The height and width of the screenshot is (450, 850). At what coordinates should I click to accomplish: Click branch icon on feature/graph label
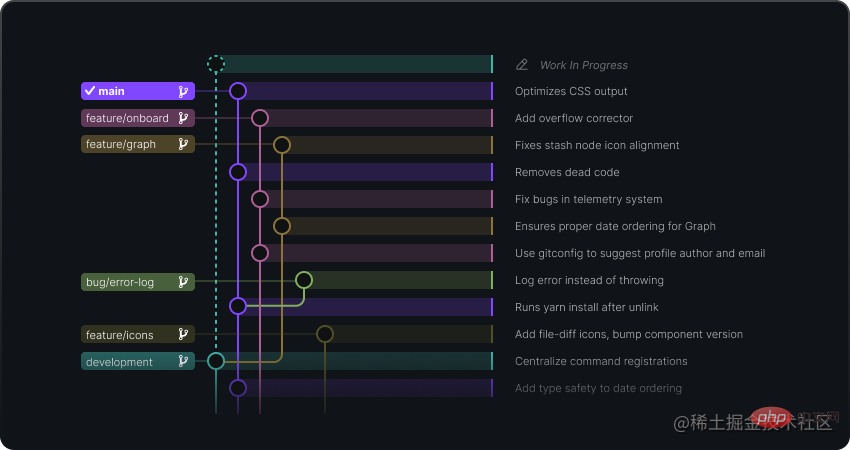click(183, 145)
